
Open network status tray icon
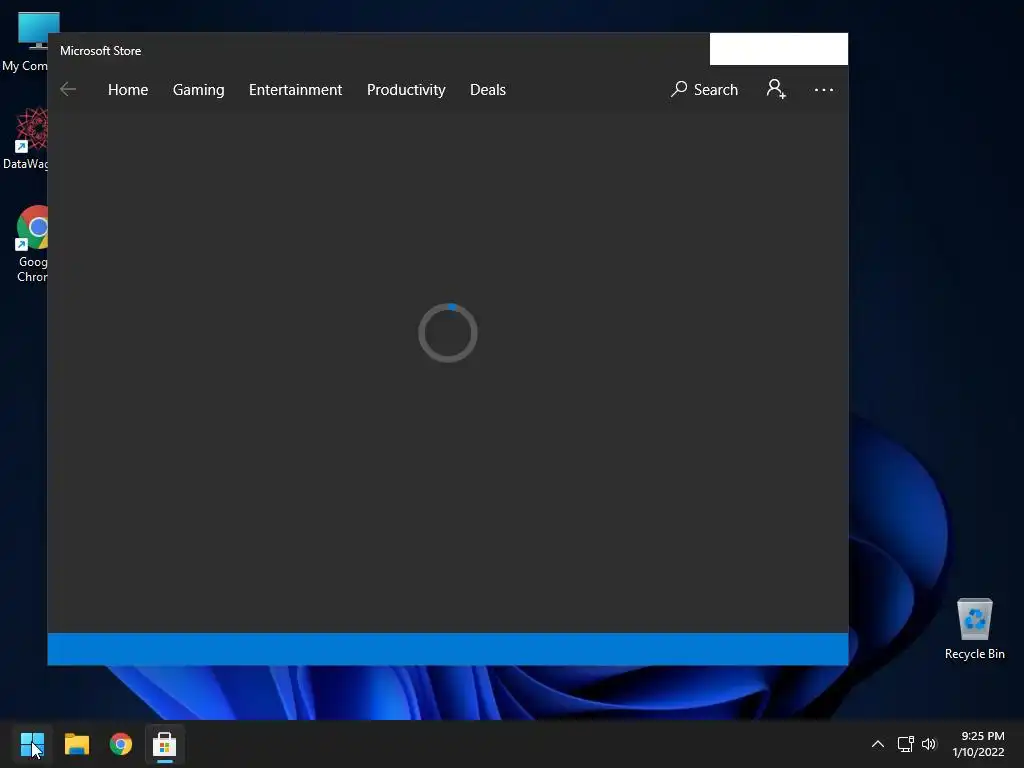tap(905, 744)
